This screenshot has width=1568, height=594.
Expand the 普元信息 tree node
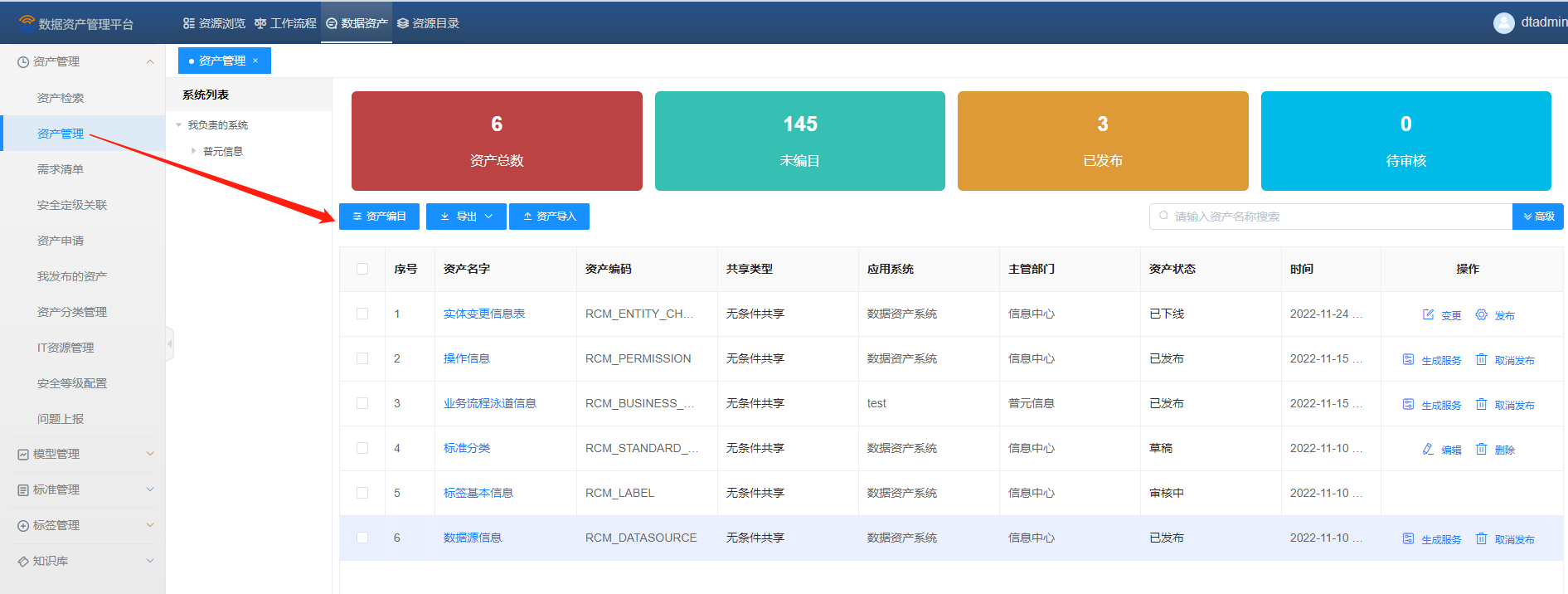193,151
